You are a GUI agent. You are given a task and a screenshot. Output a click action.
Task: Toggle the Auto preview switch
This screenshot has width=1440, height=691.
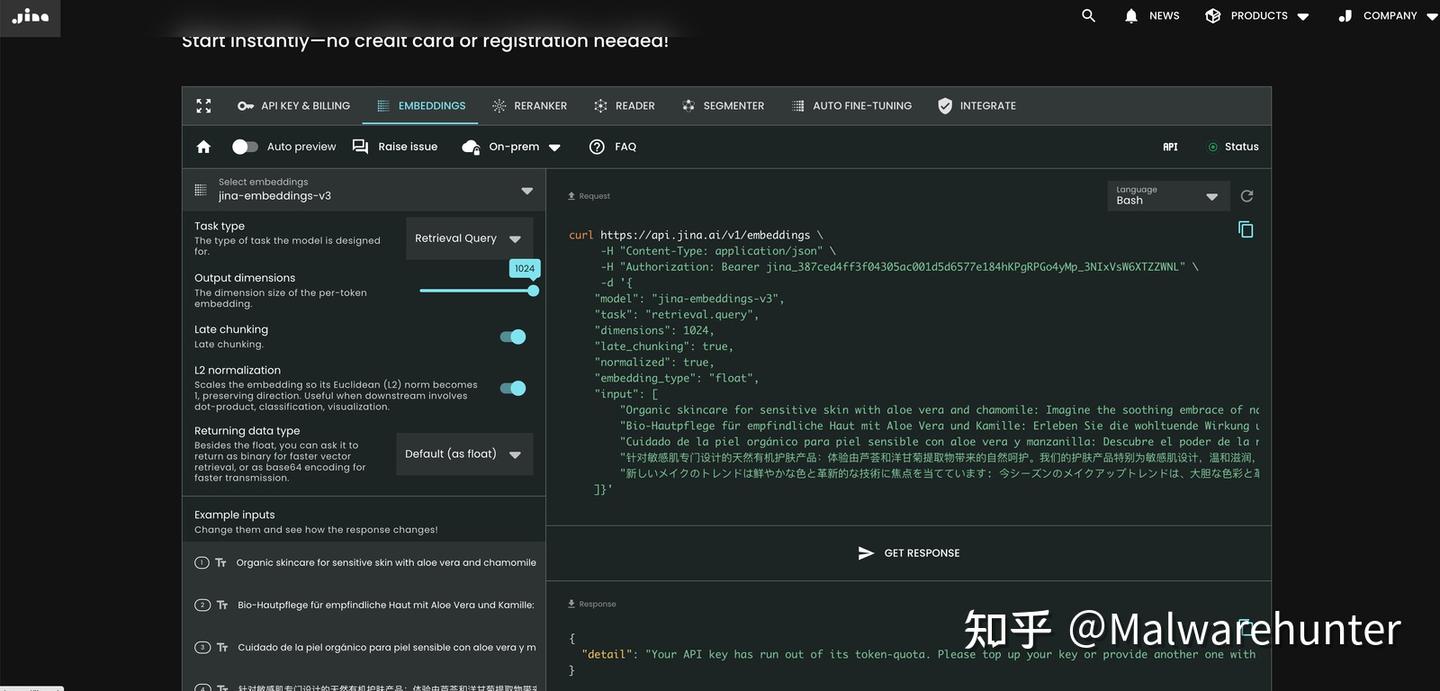[x=245, y=147]
